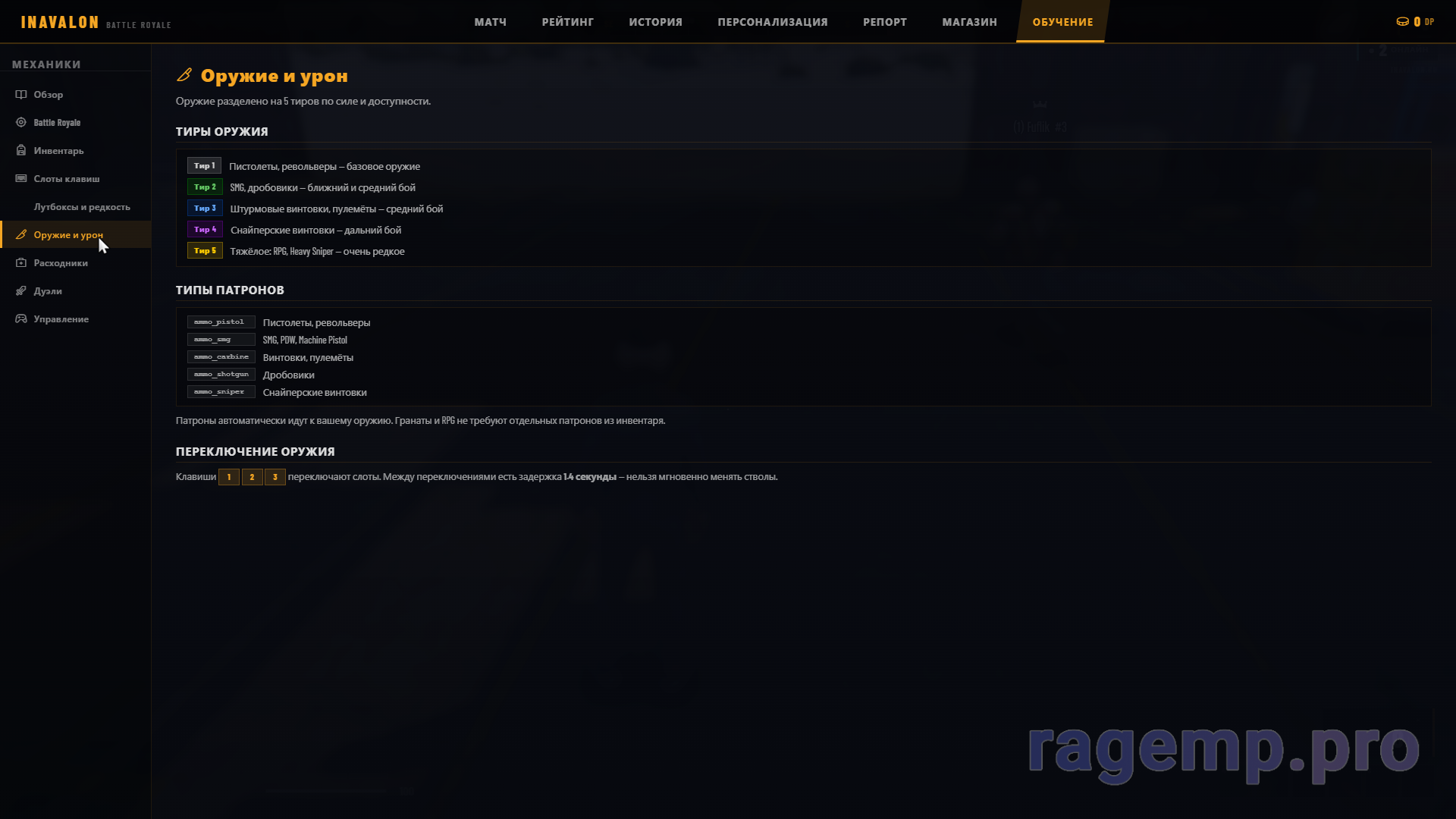This screenshot has width=1456, height=819.
Task: Click the Дуэли swords icon
Action: (21, 291)
